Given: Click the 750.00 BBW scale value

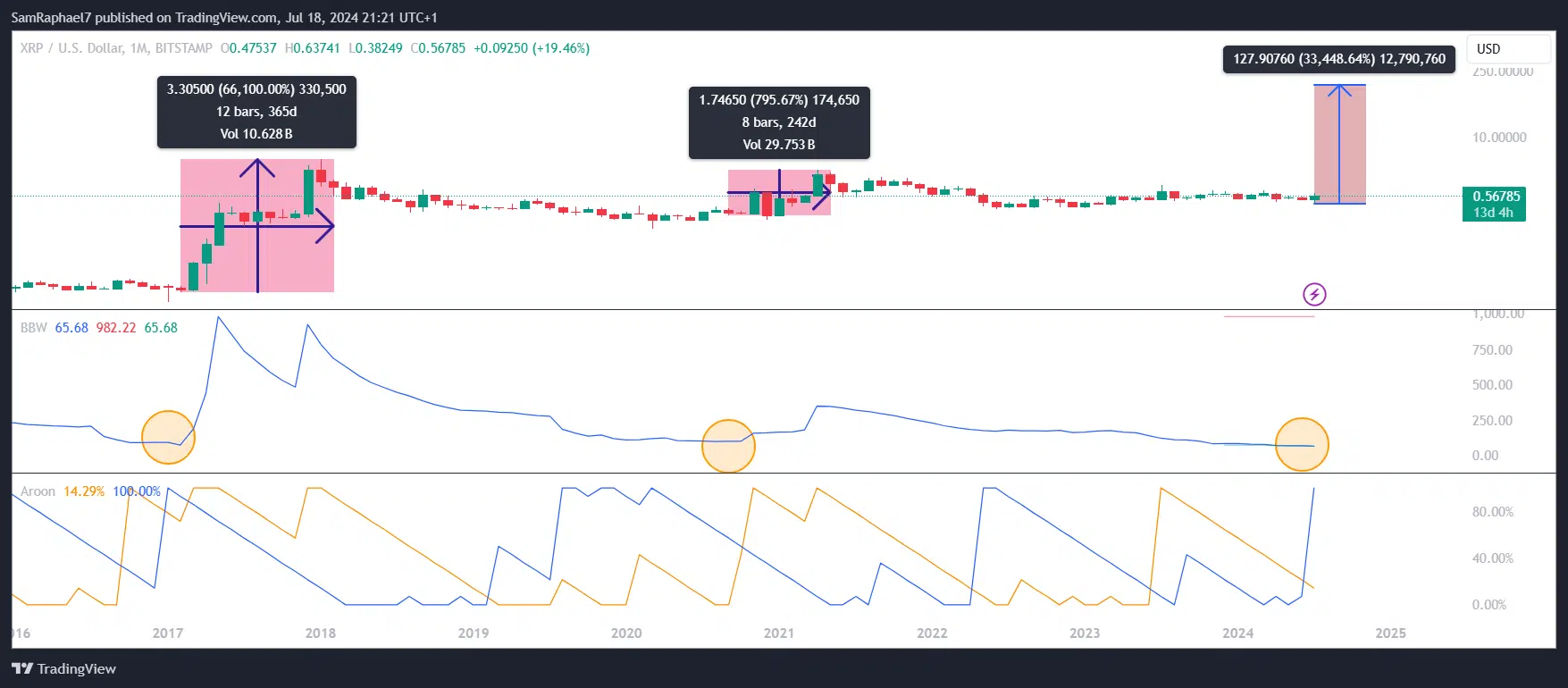Looking at the screenshot, I should (1492, 350).
